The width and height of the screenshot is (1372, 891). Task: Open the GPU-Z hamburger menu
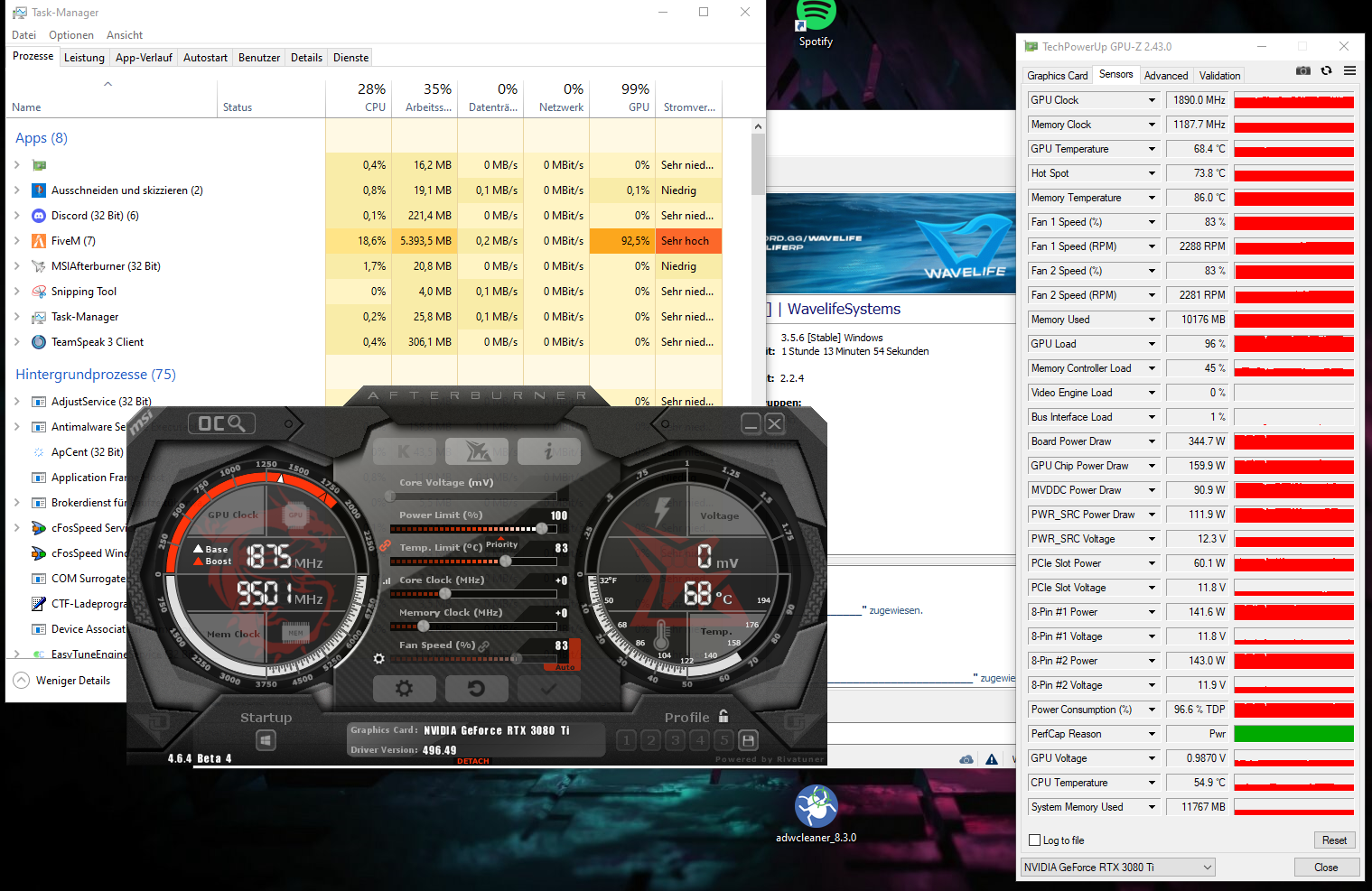[x=1349, y=70]
